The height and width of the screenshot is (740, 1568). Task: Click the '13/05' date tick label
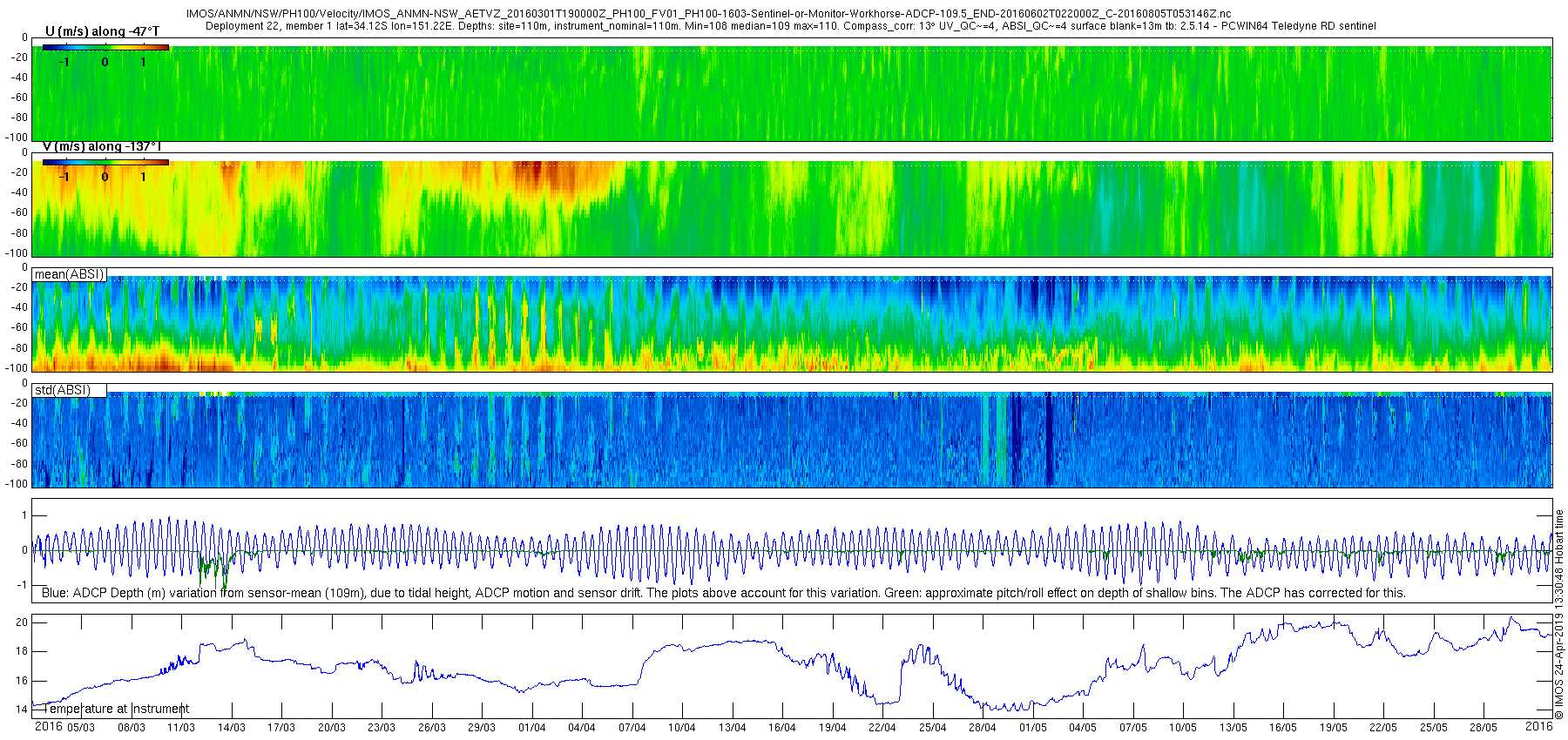pos(1233,728)
